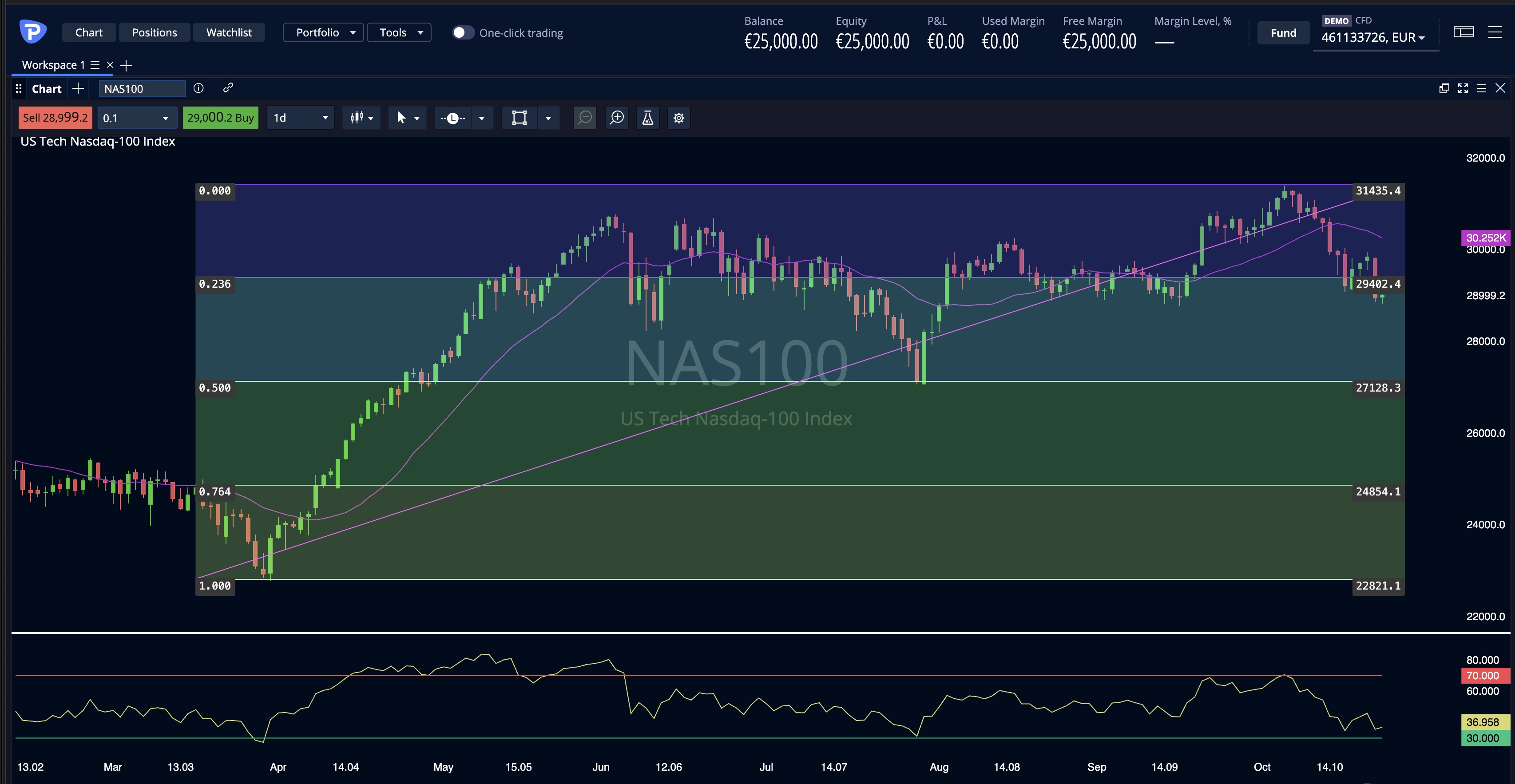
Task: Expand the shape tools dropdown arrow
Action: [548, 118]
